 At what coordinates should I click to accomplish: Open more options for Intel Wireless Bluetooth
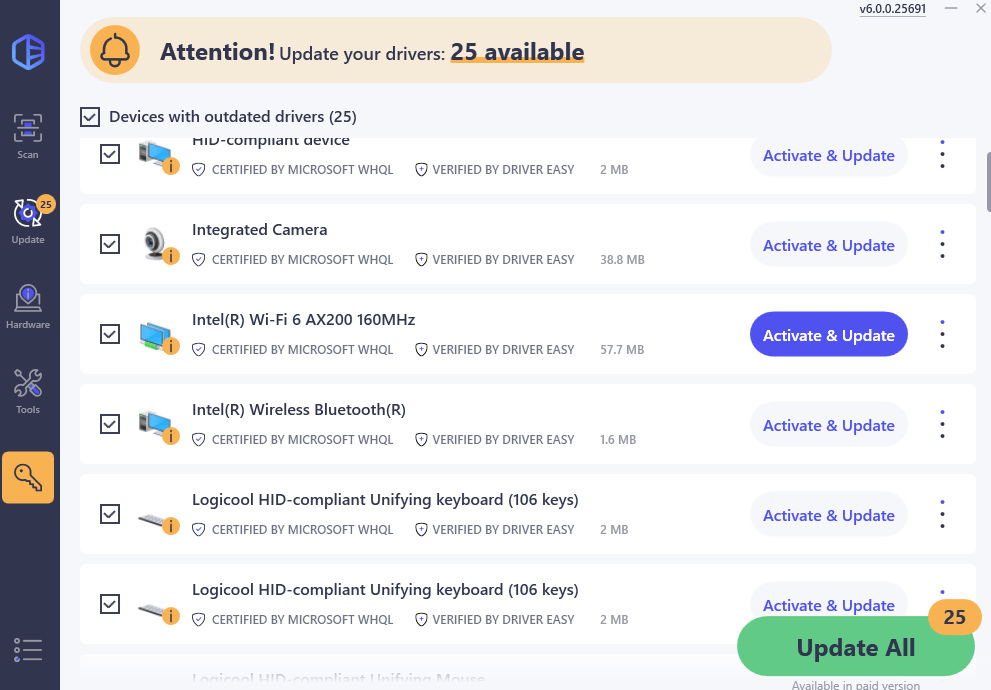pyautogui.click(x=942, y=425)
